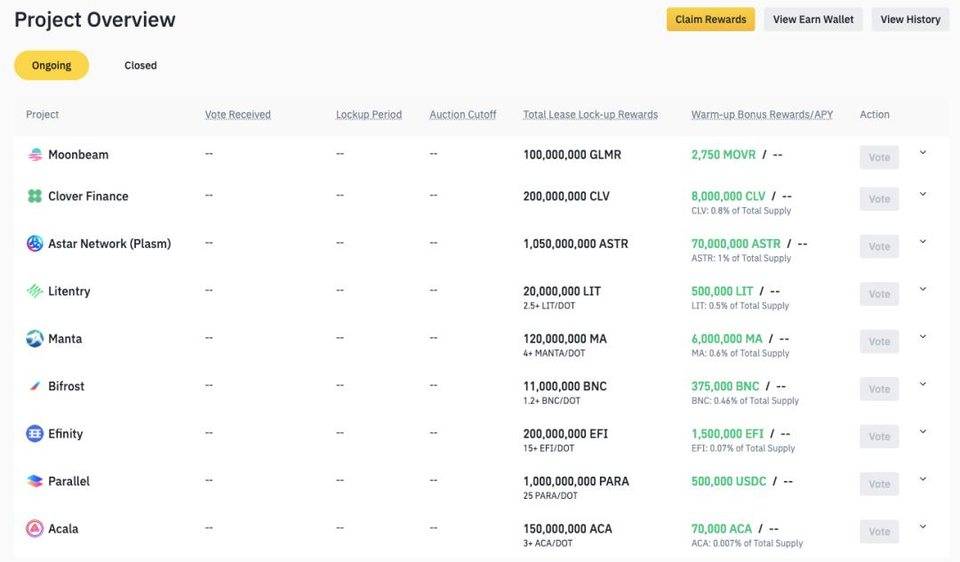
Task: Click the 2,750 MOVR bonus value
Action: [724, 155]
